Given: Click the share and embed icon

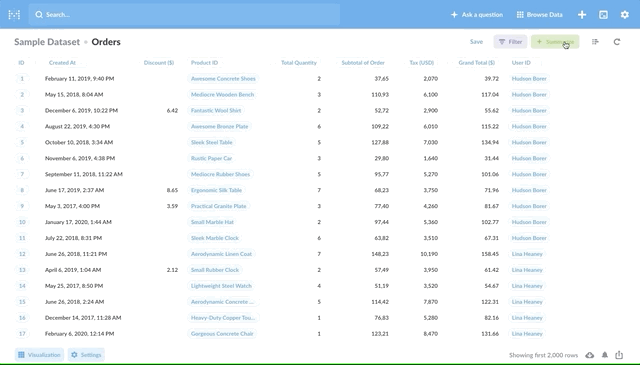Looking at the screenshot, I should point(619,355).
